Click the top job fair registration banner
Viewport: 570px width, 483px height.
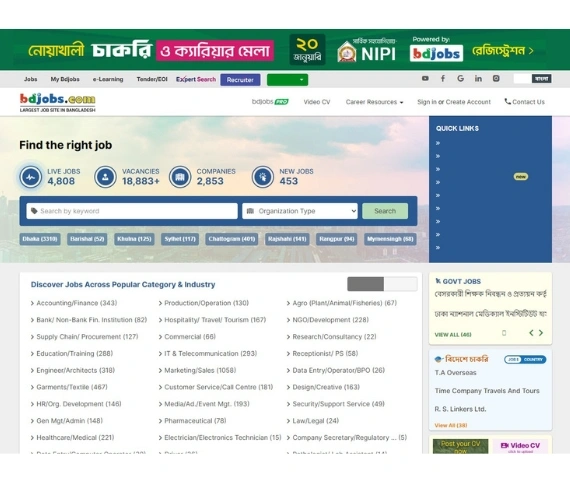click(x=285, y=50)
